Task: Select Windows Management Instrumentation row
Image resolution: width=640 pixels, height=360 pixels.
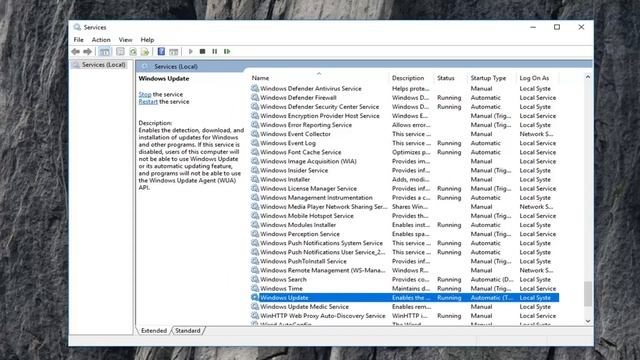Action: [404, 198]
